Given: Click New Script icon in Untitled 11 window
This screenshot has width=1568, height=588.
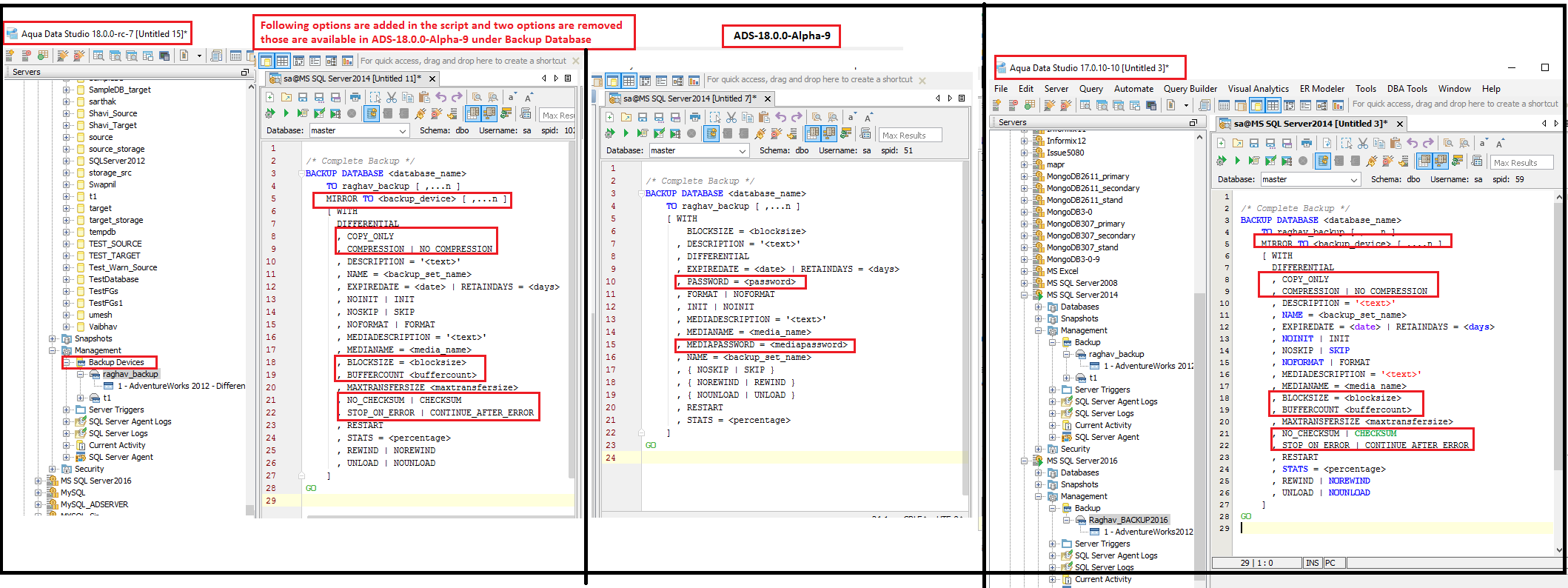Looking at the screenshot, I should pyautogui.click(x=270, y=97).
